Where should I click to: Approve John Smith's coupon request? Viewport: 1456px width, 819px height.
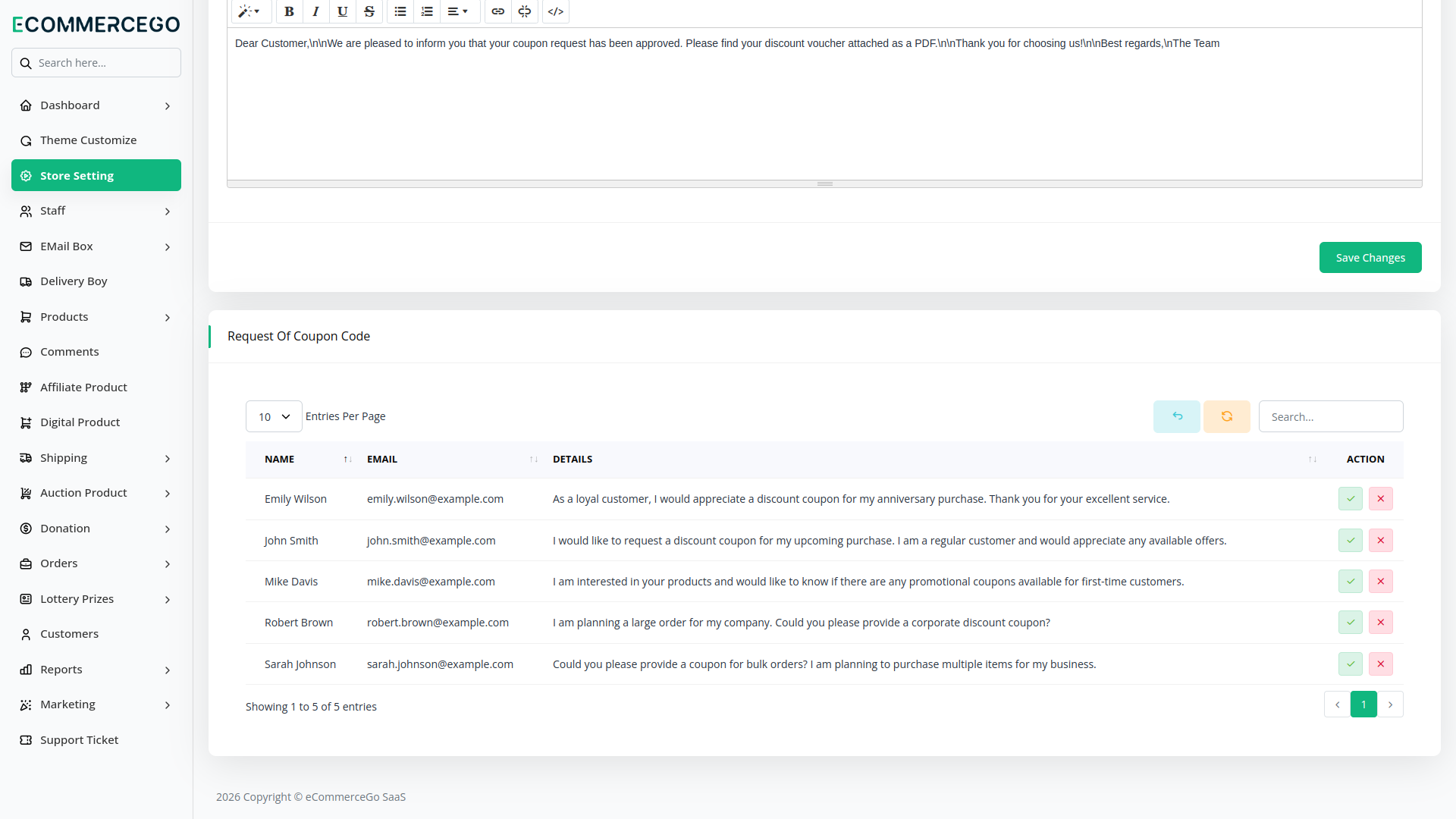[x=1351, y=541]
